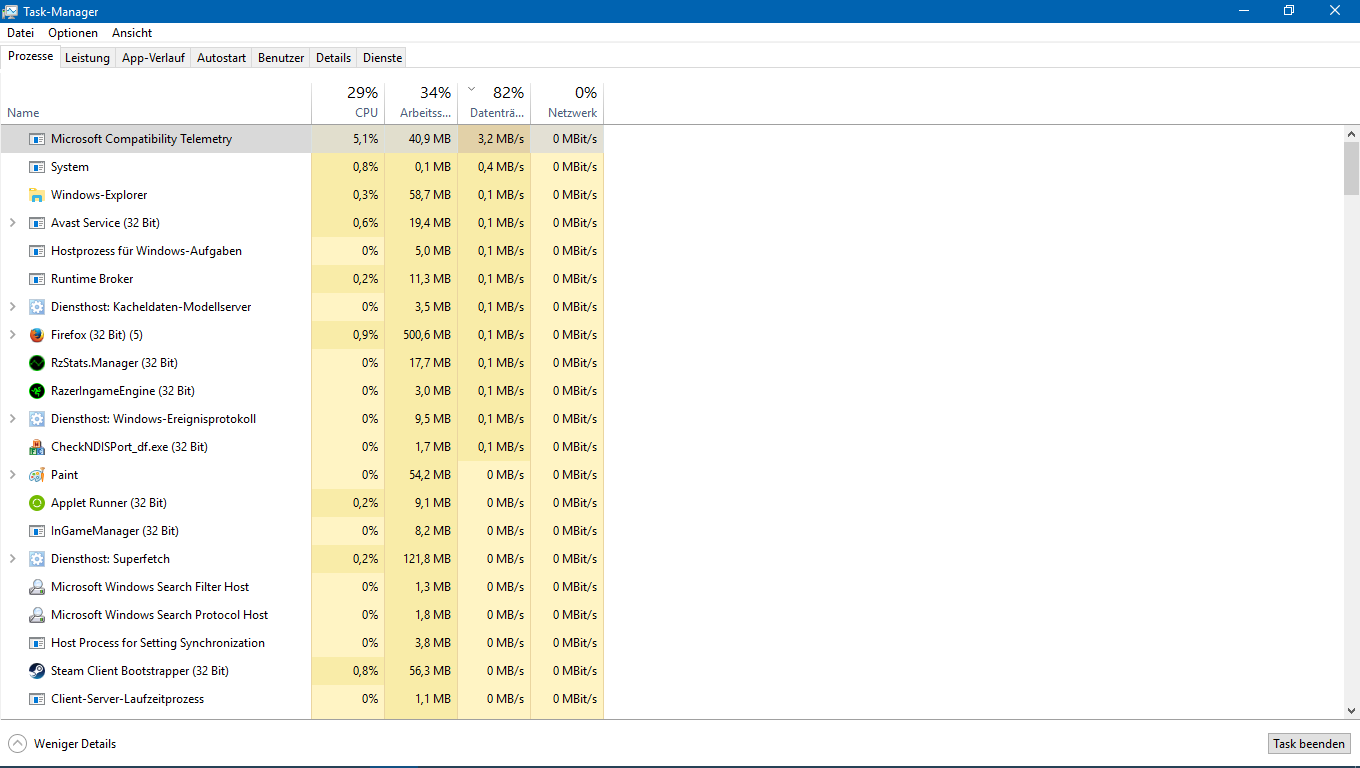Image resolution: width=1360 pixels, height=768 pixels.
Task: Sort by the Name column header
Action: pyautogui.click(x=156, y=102)
